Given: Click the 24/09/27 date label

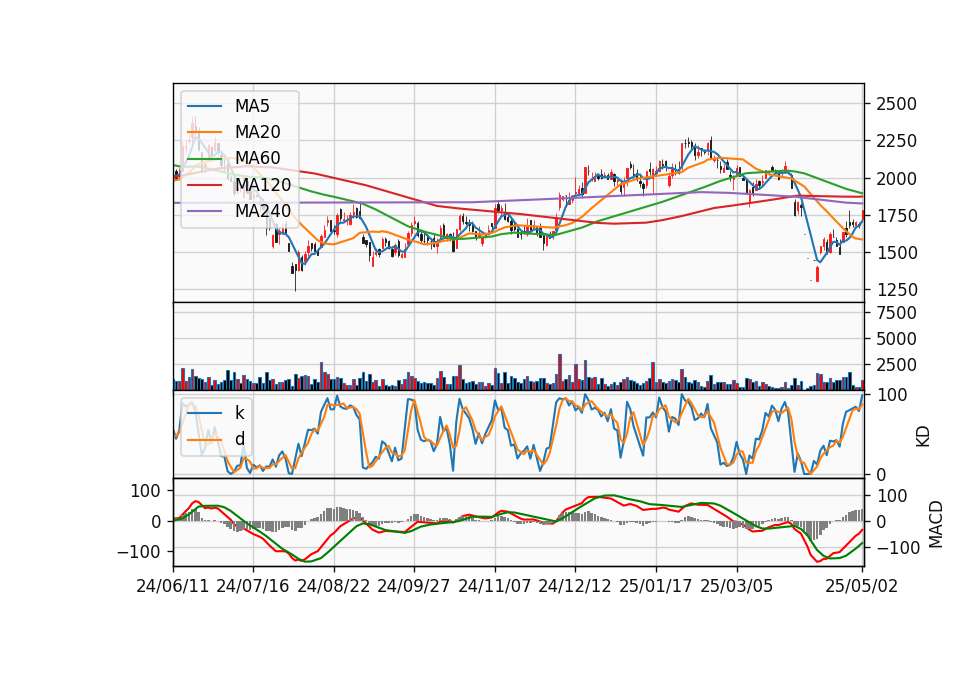Looking at the screenshot, I should coord(414,586).
